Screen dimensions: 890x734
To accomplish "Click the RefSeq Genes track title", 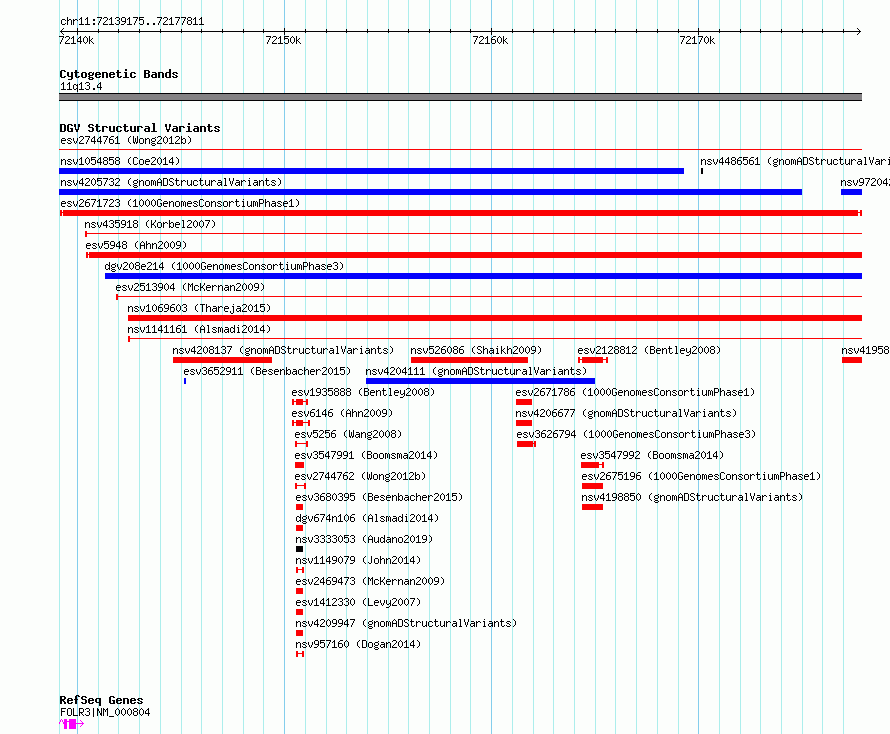I will (x=102, y=701).
